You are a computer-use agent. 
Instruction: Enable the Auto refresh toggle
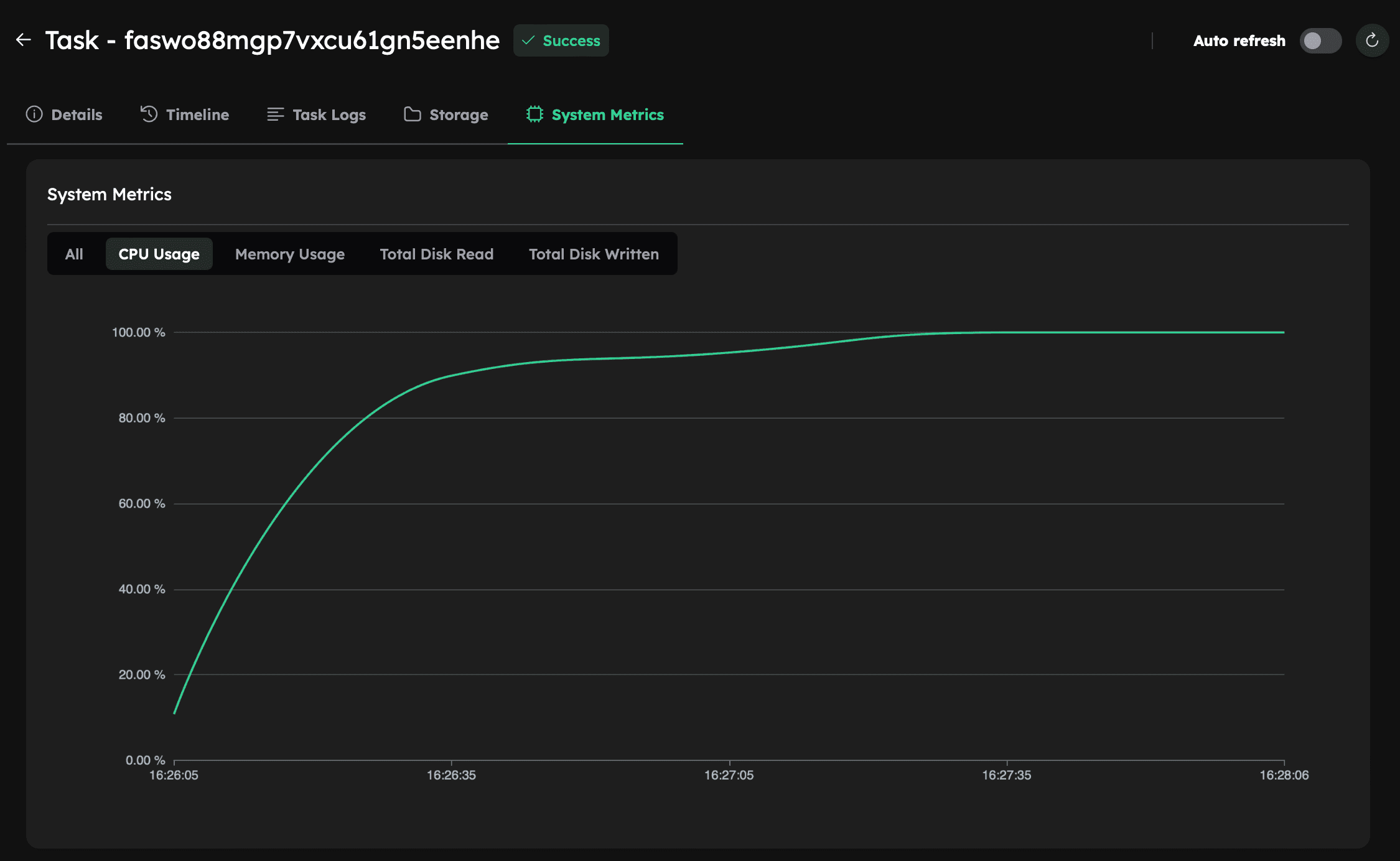(1320, 40)
